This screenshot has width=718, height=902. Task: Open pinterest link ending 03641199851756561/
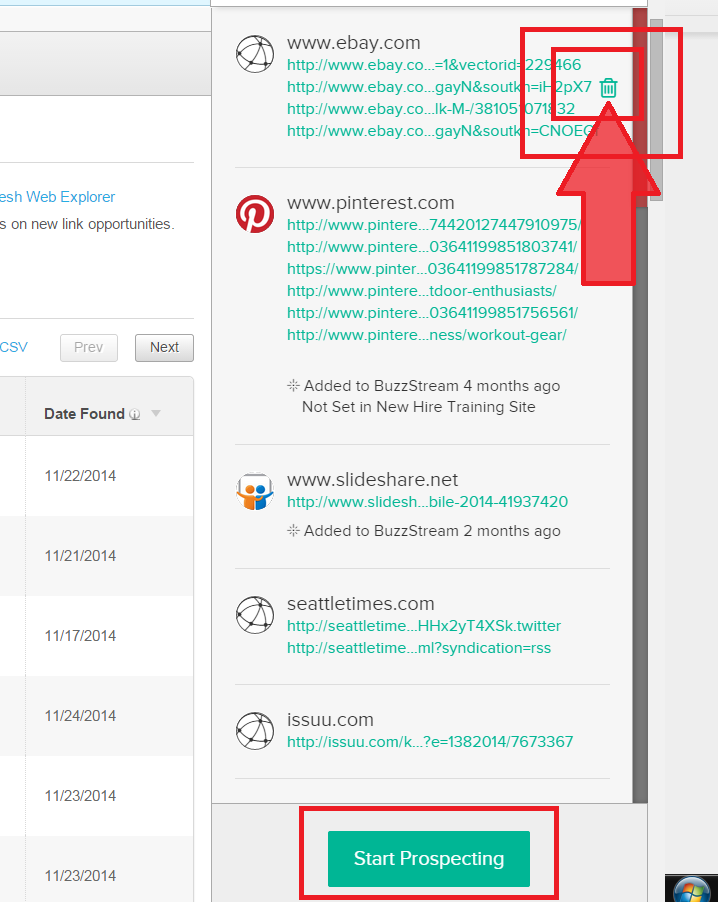point(433,312)
